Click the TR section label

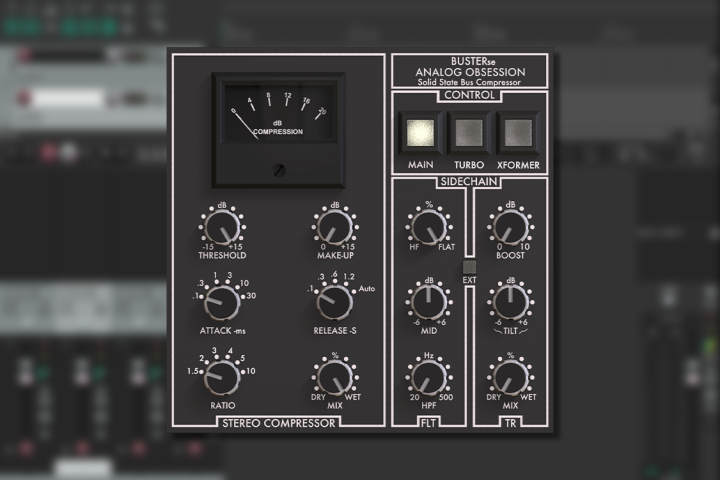point(510,423)
